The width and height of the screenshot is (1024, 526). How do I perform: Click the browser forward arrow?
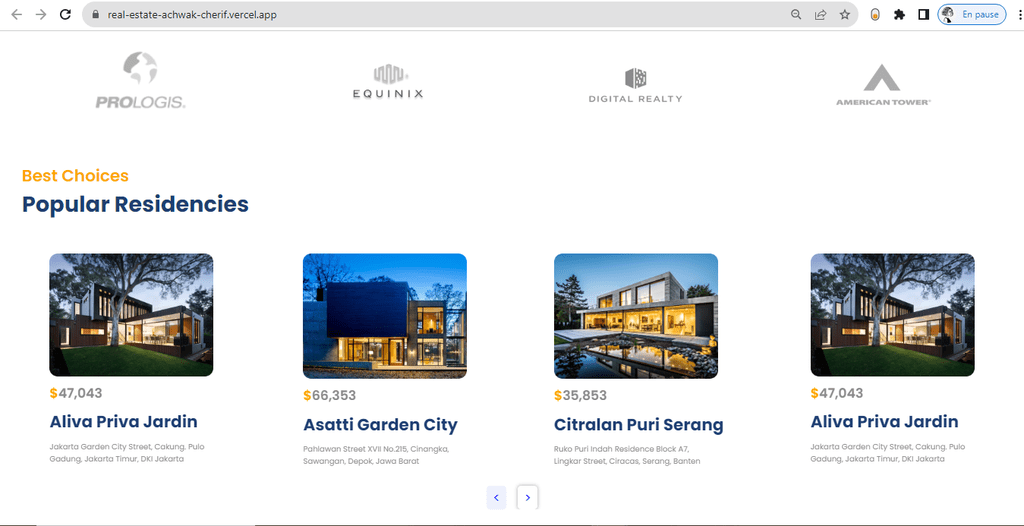pyautogui.click(x=40, y=14)
